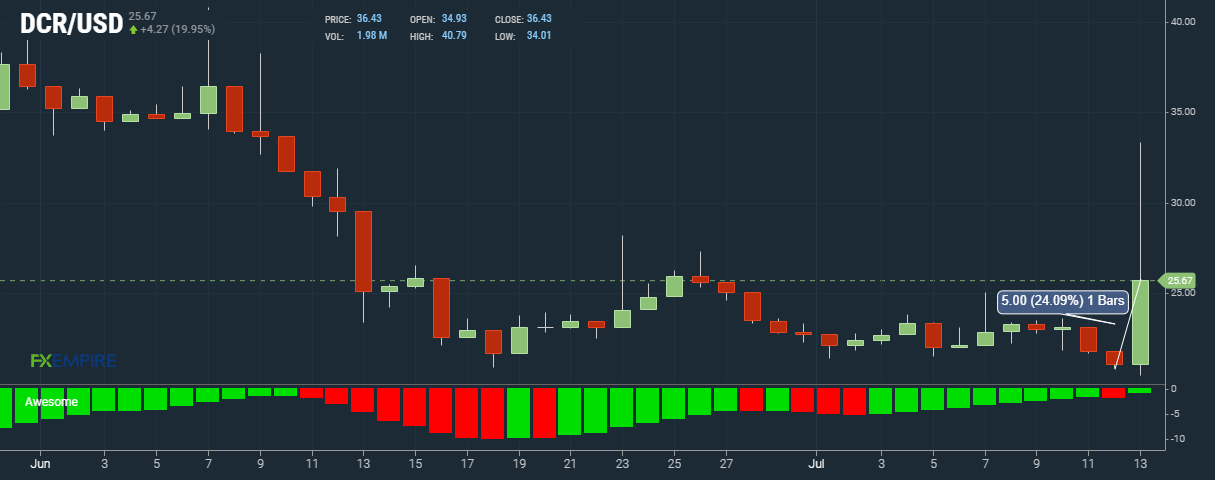Click the red candlestick for June 8

coord(234,109)
